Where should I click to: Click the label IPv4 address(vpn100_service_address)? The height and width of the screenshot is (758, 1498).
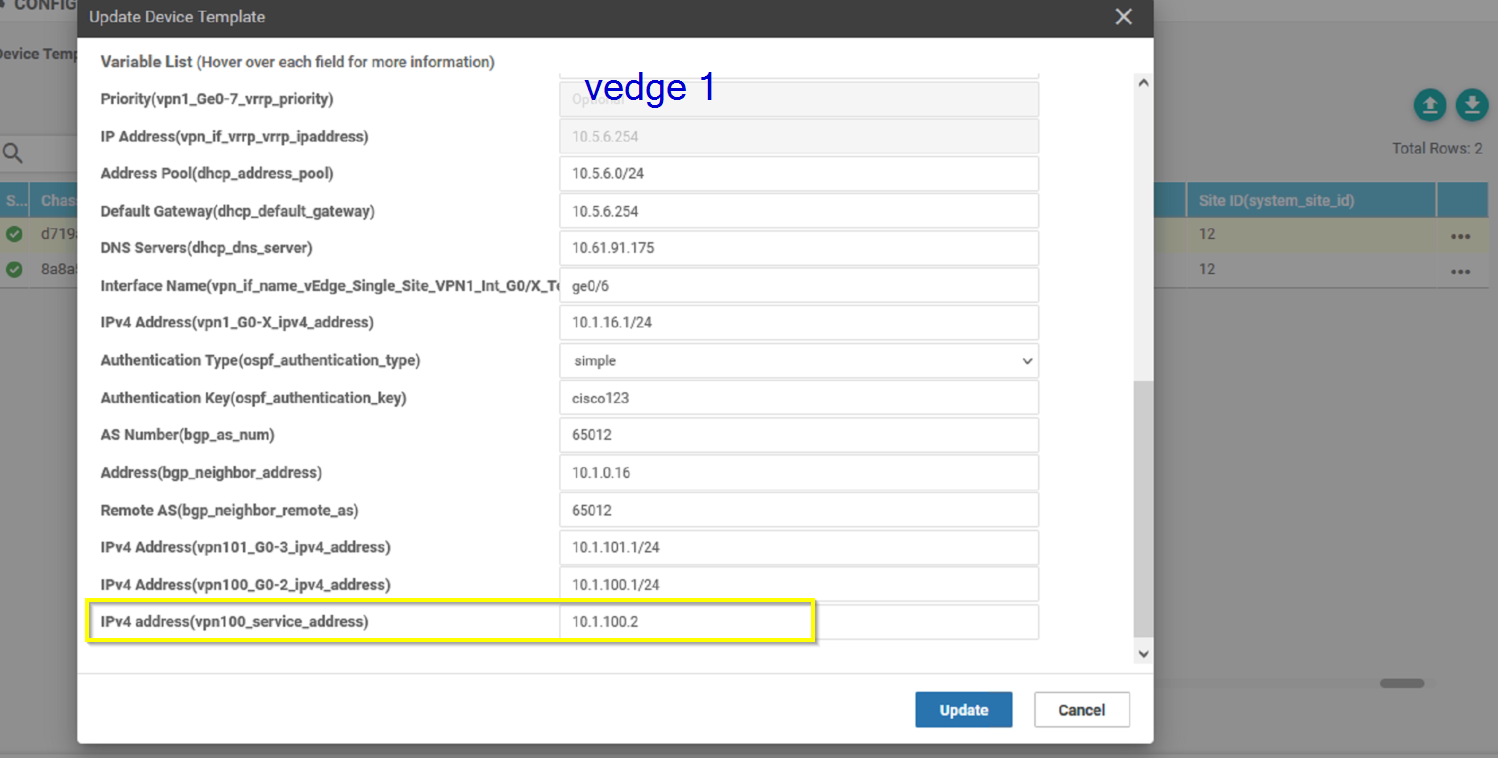click(x=235, y=622)
